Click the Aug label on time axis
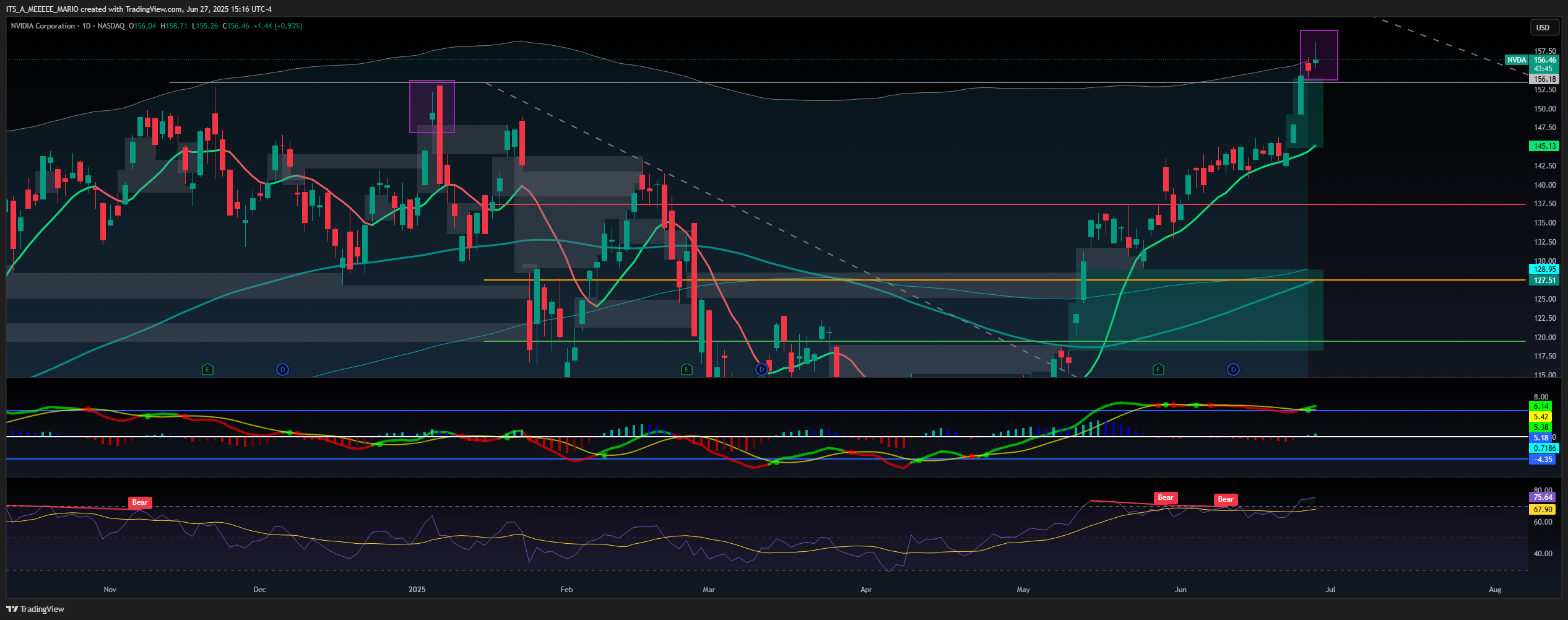 coord(1495,590)
